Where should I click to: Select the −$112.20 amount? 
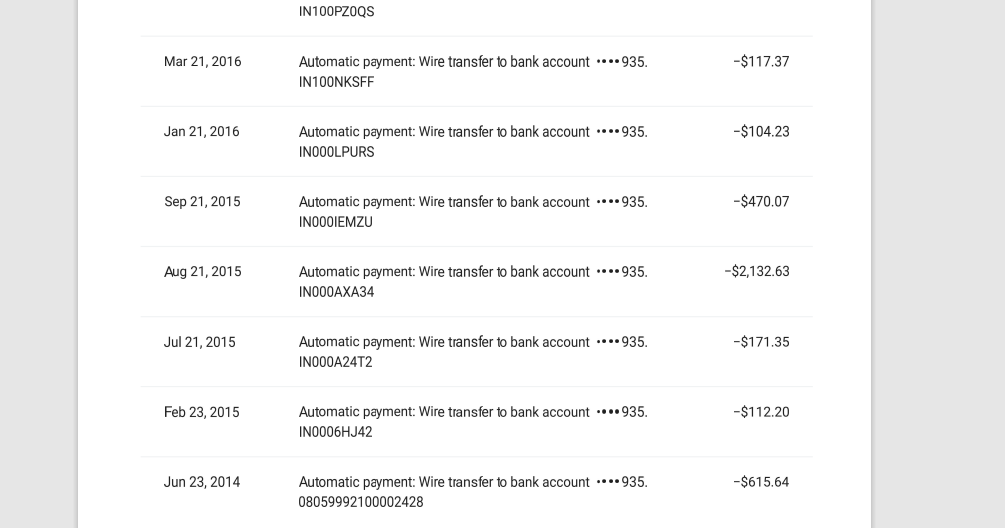click(761, 412)
